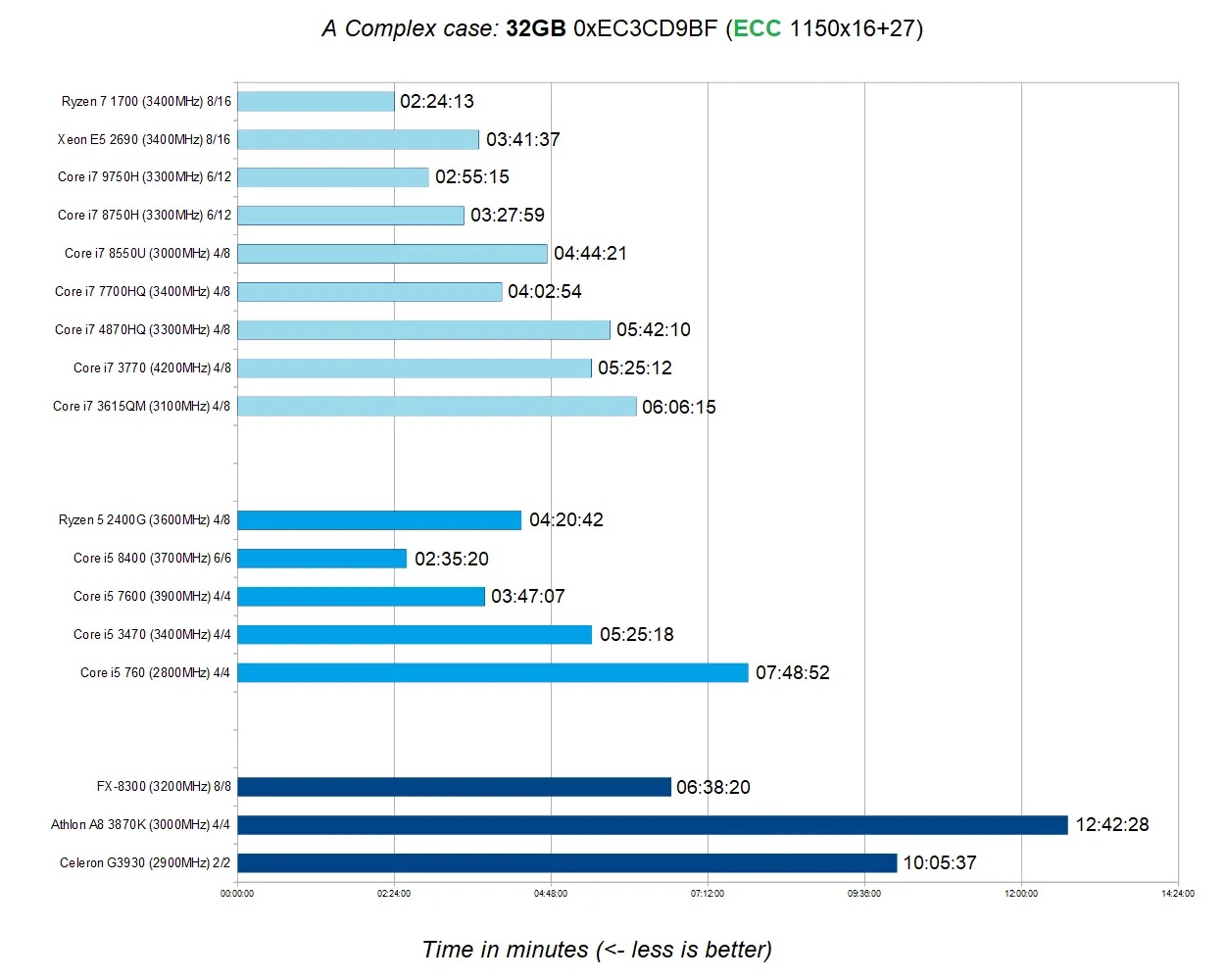Image resolution: width=1225 pixels, height=980 pixels.
Task: Select label 'Core i5 3470 (3400MHz) 4/4'
Action: pyautogui.click(x=152, y=635)
